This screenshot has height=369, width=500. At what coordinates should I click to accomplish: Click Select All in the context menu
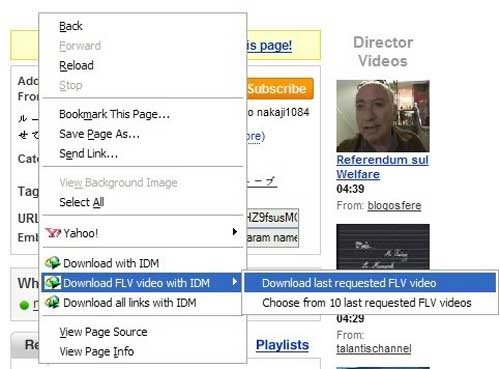point(143,202)
